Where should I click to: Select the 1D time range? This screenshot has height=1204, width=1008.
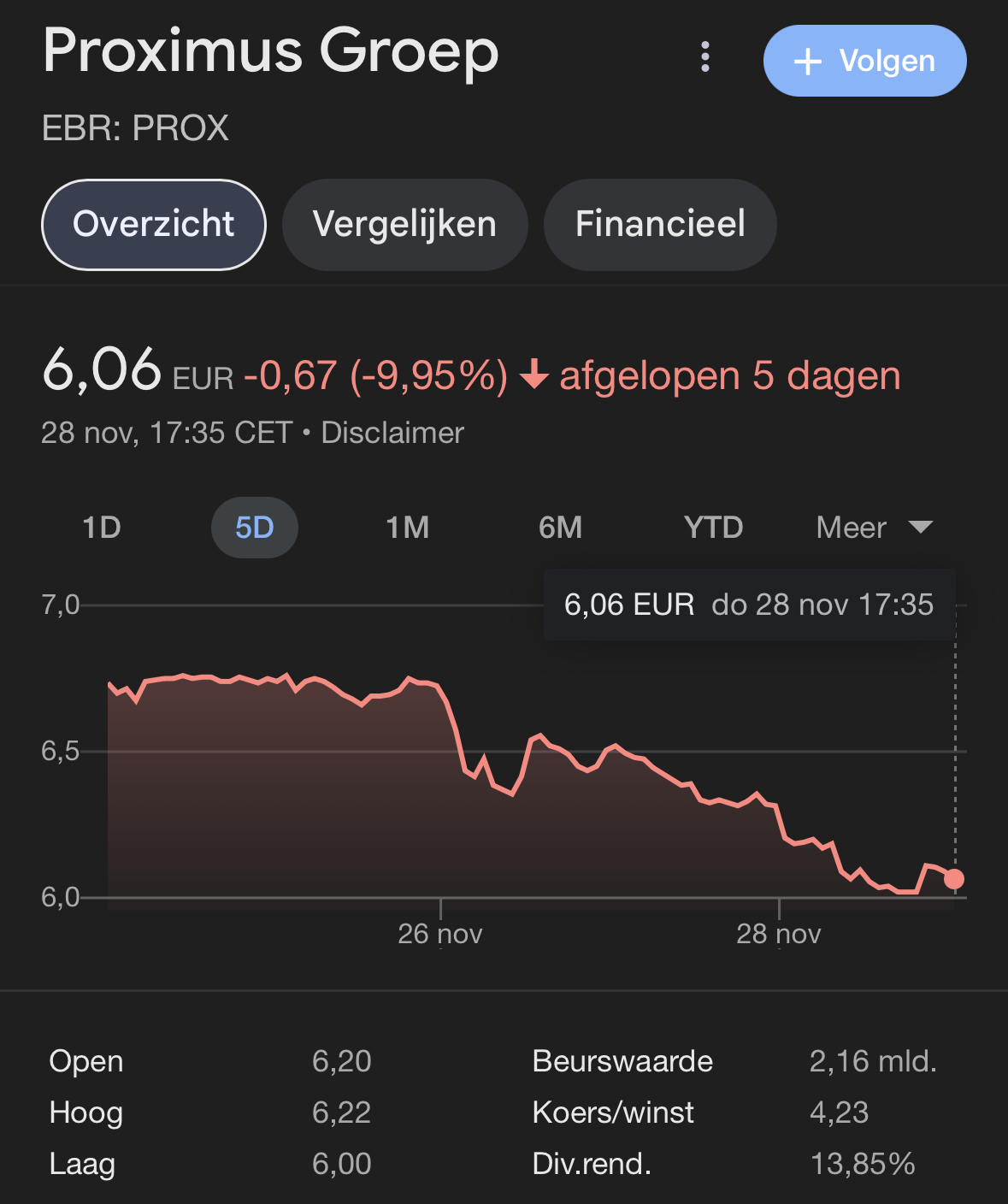[102, 528]
